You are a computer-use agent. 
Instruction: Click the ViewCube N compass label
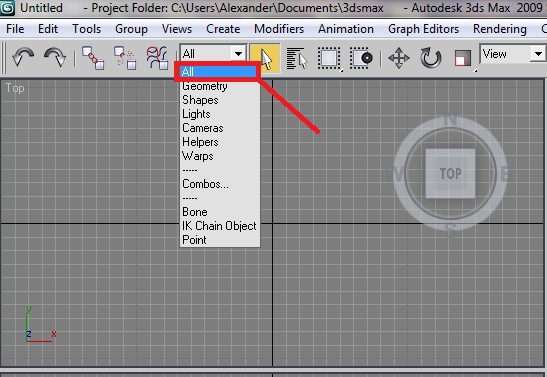click(x=450, y=120)
